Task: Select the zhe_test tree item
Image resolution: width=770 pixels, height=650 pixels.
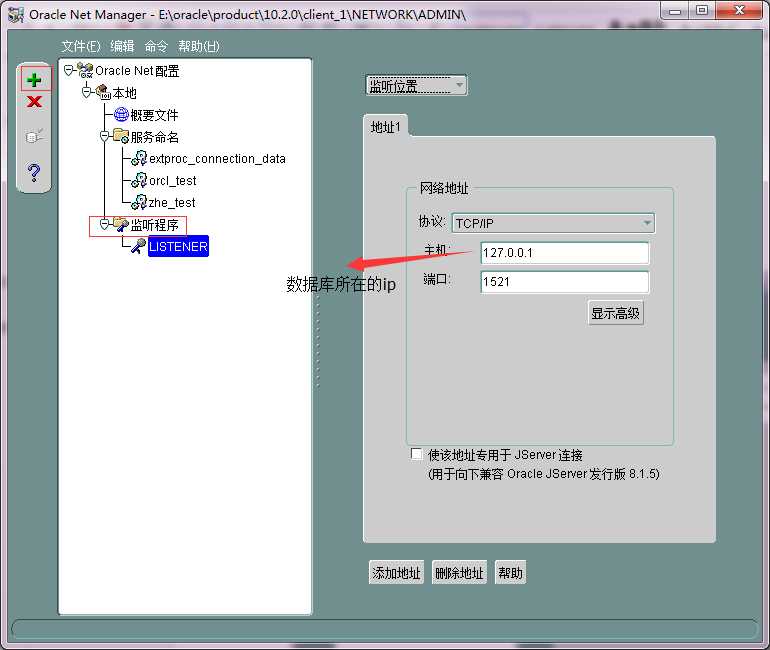Action: (172, 202)
